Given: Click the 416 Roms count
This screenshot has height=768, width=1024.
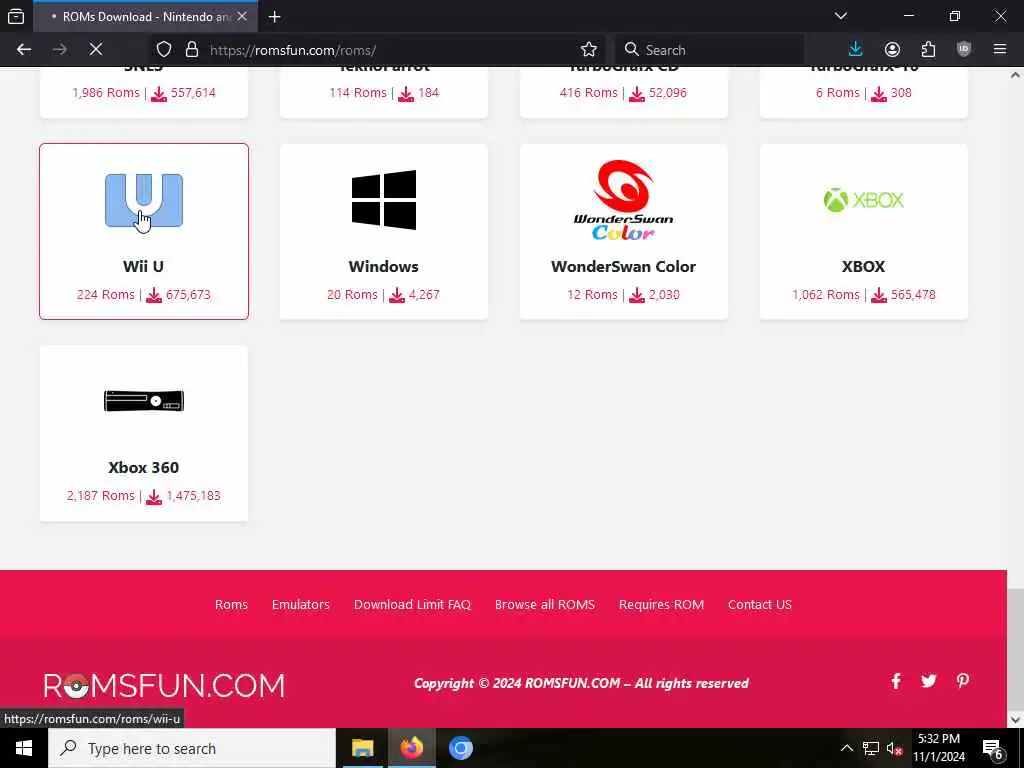Looking at the screenshot, I should coord(588,93).
